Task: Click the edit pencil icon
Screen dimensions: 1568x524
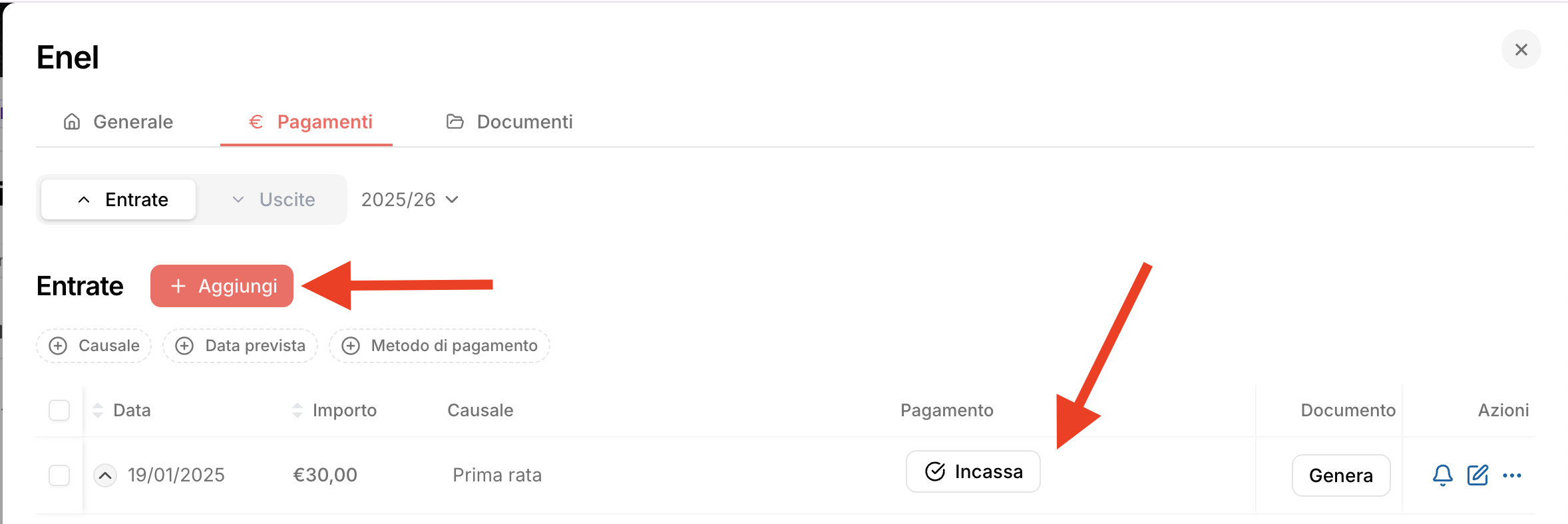Action: [1477, 475]
